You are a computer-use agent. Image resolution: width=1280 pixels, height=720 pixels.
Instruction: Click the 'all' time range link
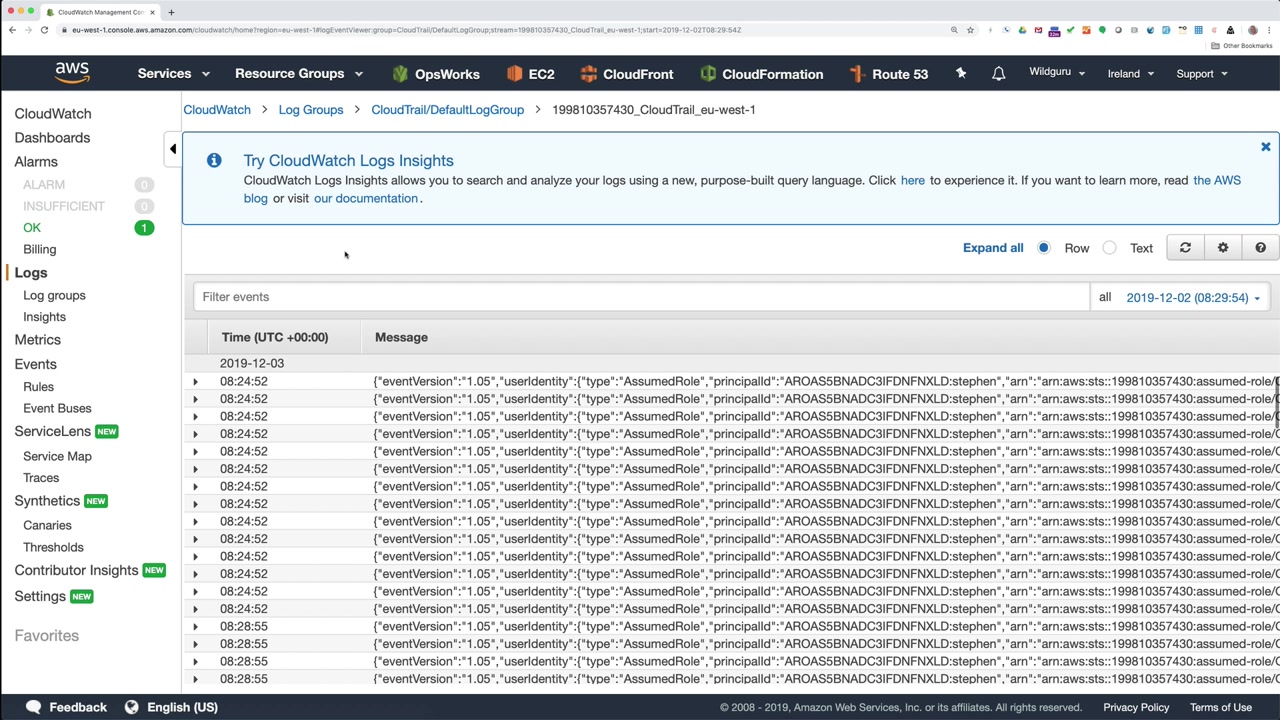tap(1105, 297)
